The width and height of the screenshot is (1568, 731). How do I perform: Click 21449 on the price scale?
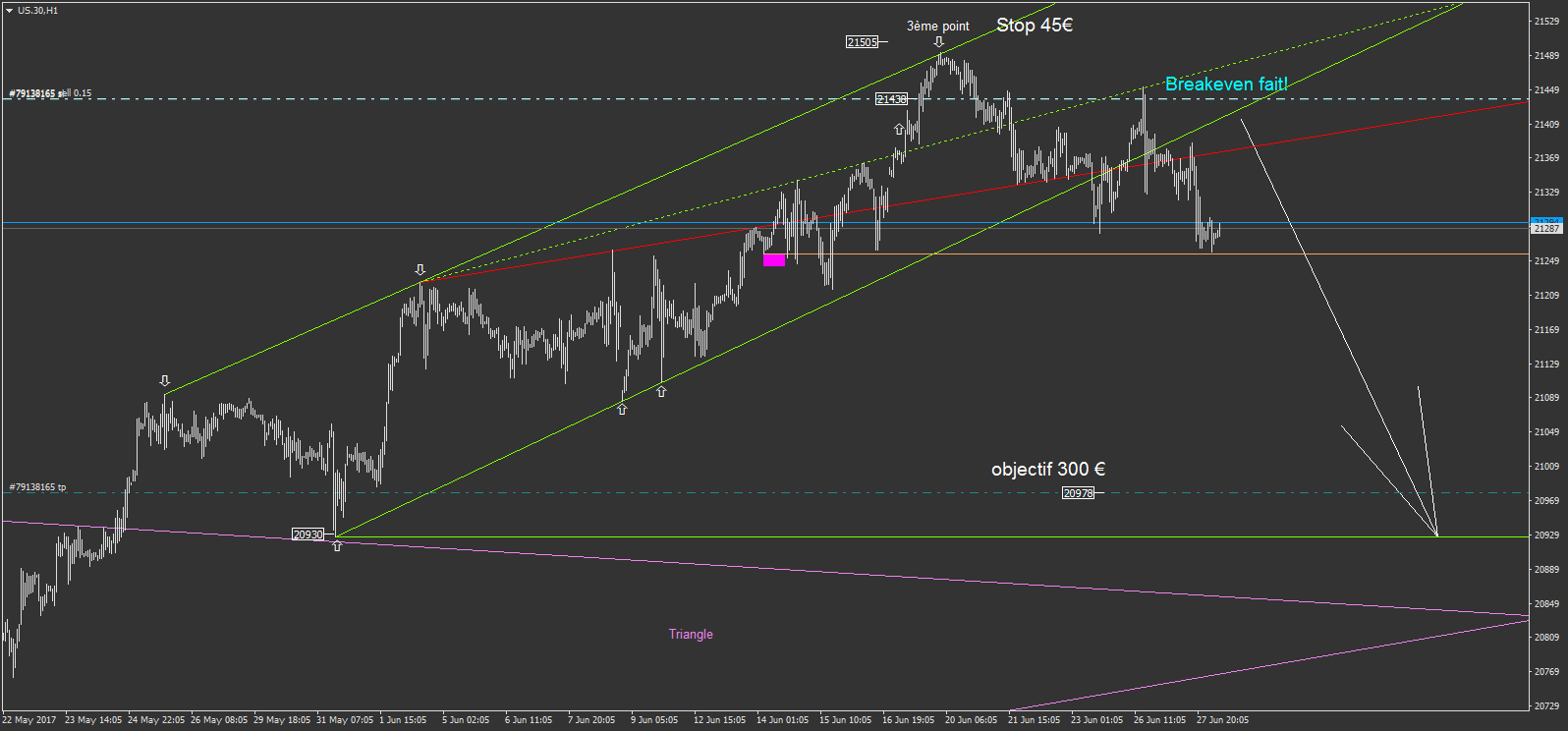click(1546, 90)
